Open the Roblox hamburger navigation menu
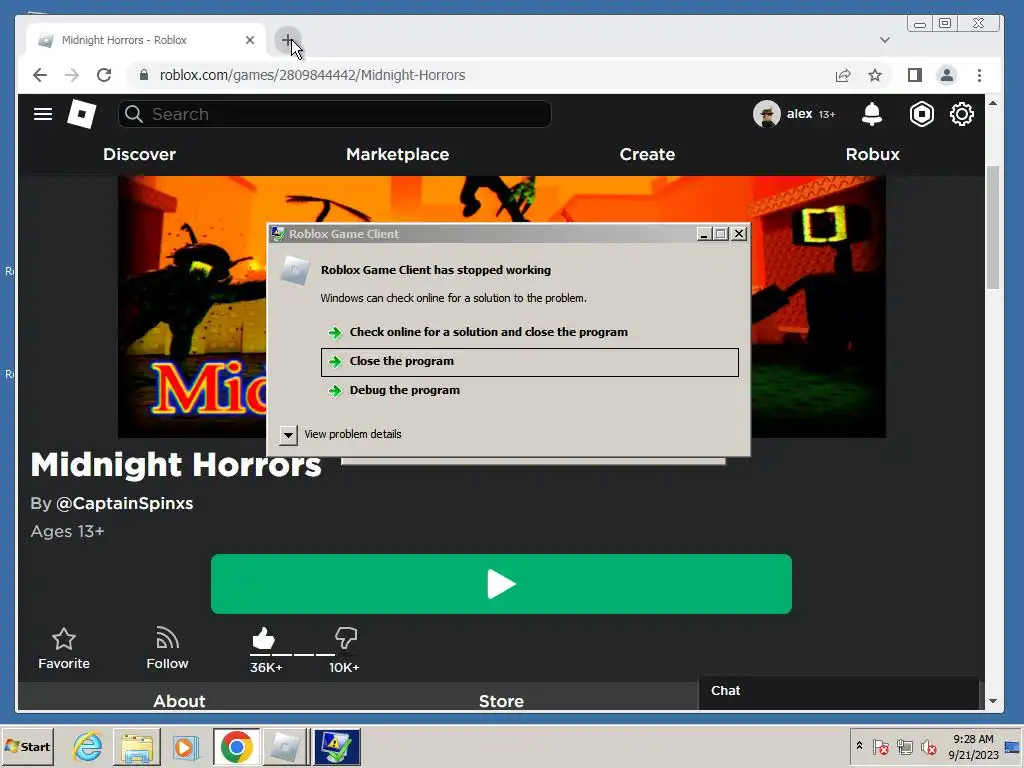The image size is (1024, 768). [x=43, y=114]
